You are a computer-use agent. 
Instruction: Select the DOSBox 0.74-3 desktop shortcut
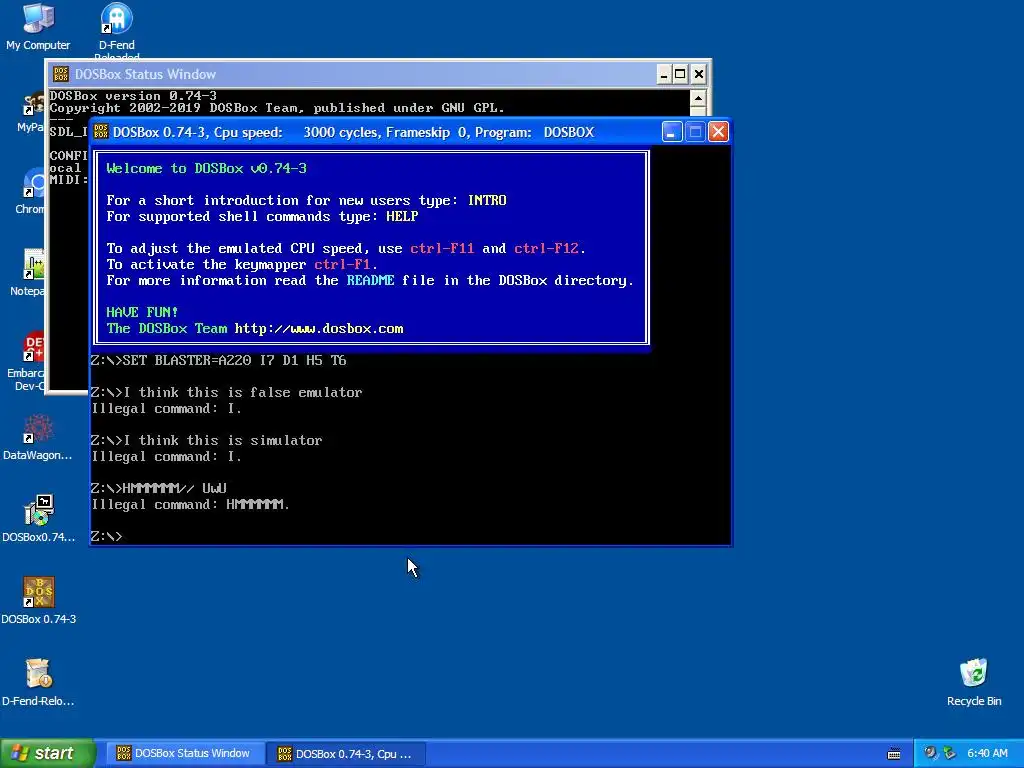tap(39, 600)
